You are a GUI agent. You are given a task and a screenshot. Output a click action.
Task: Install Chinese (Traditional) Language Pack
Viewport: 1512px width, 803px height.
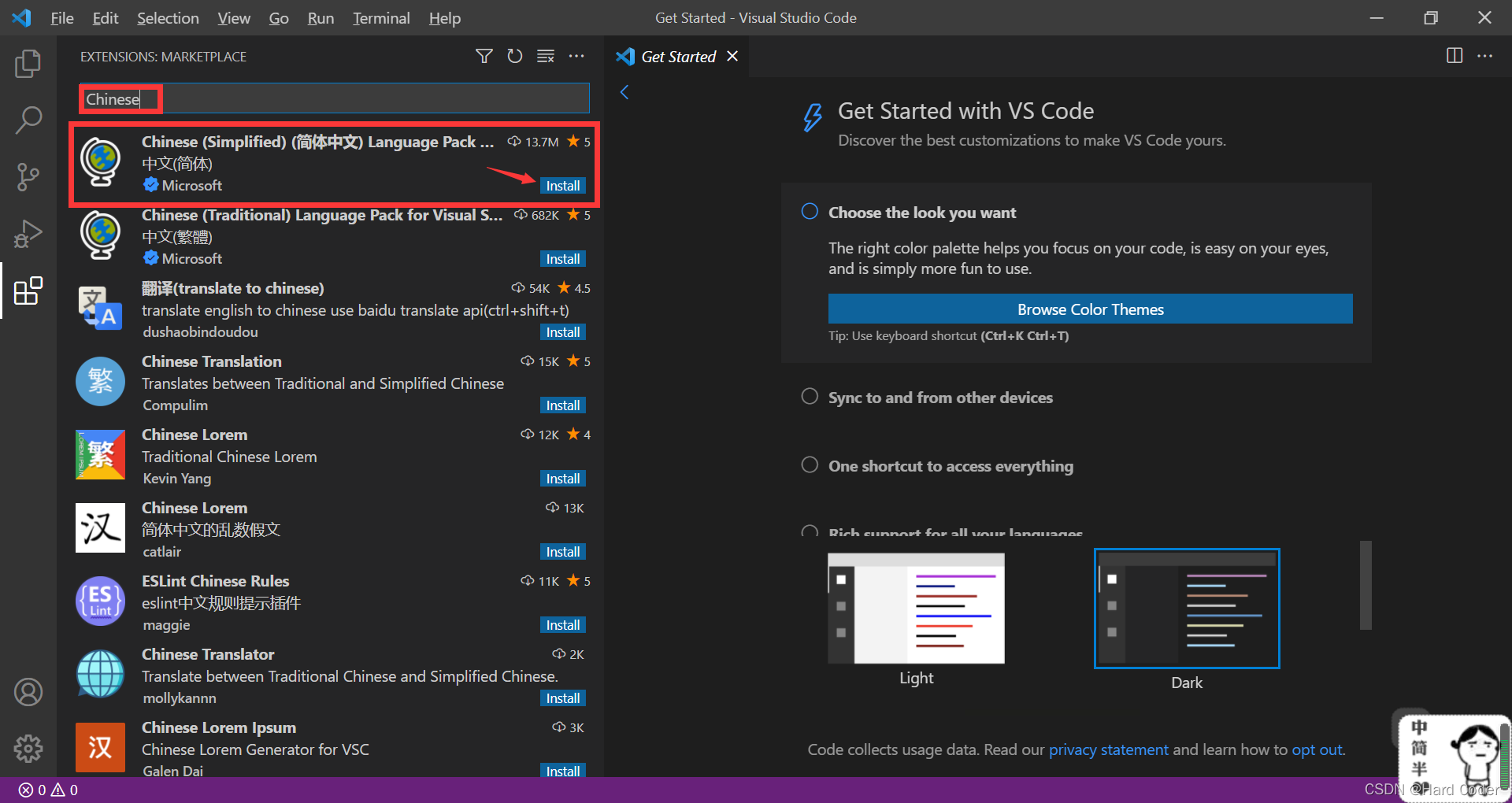tap(563, 259)
